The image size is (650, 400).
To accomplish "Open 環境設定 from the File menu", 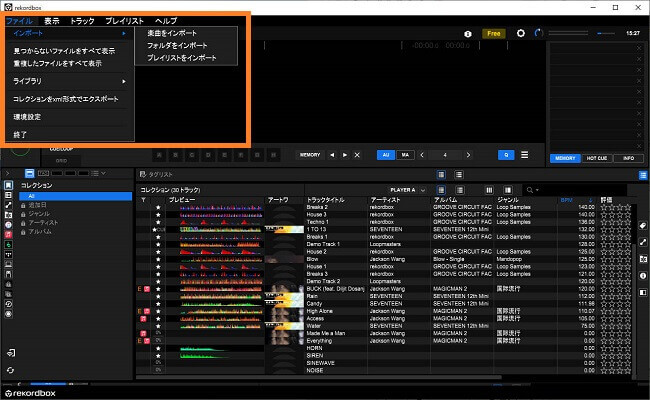I will tap(27, 117).
